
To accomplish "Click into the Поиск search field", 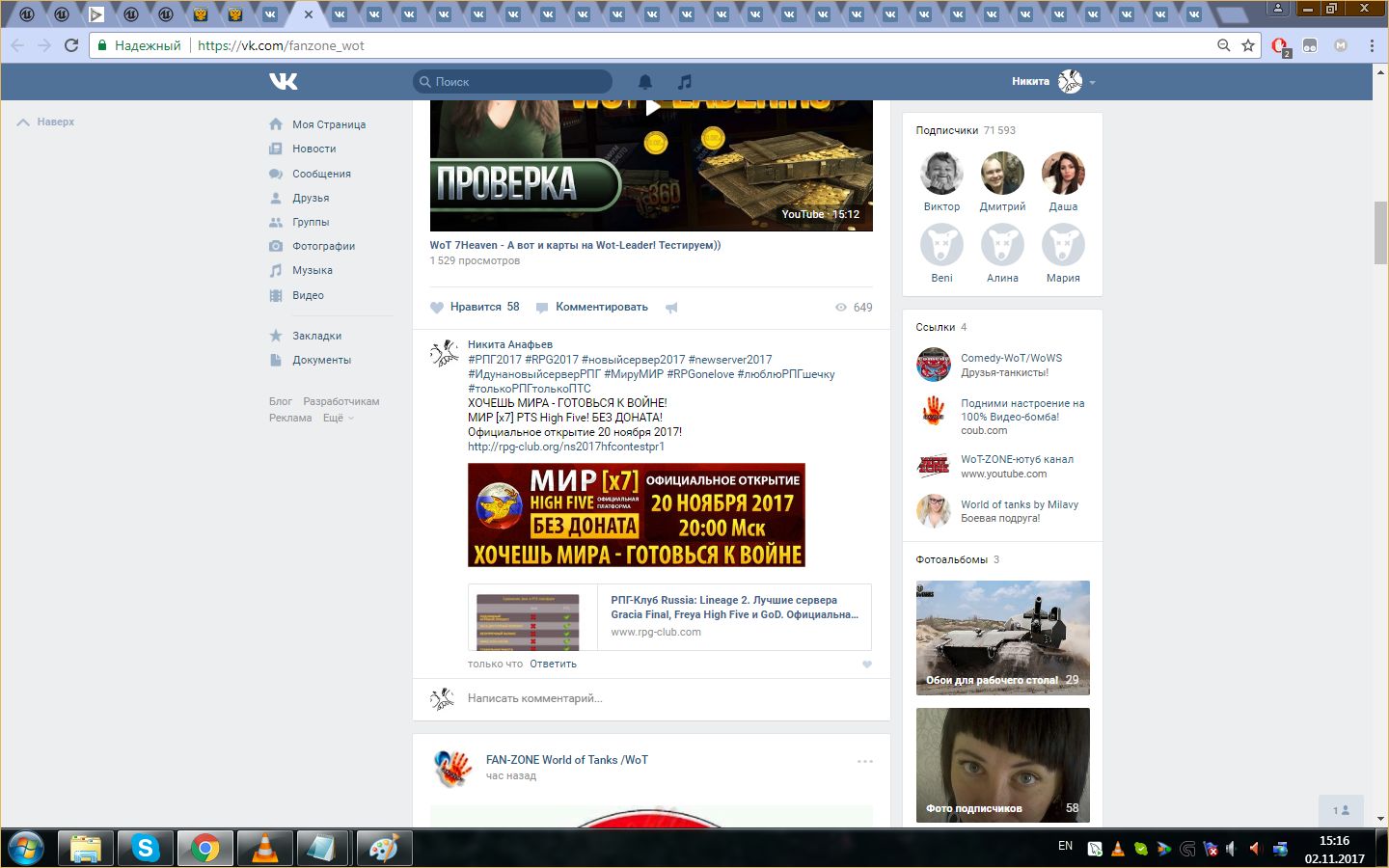I will (512, 82).
